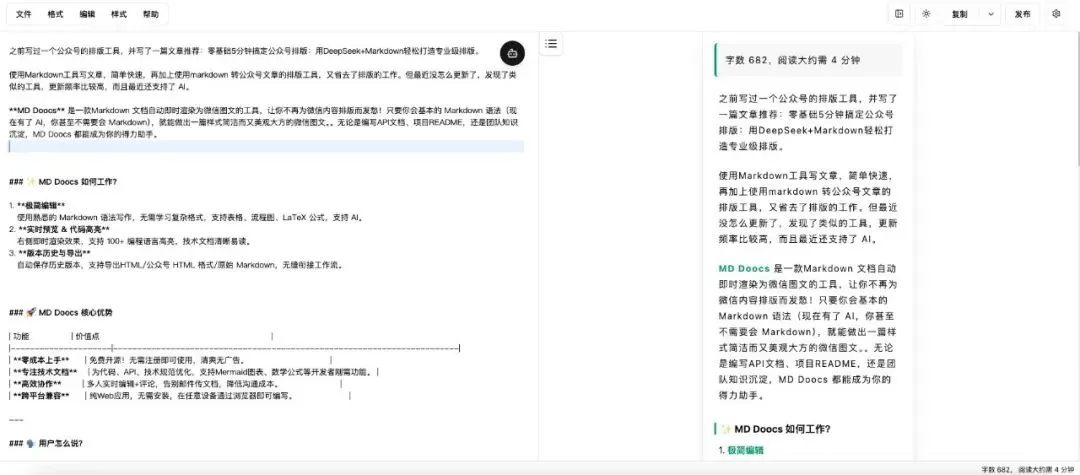Open the 帮助 menu
The width and height of the screenshot is (1080, 475).
(150, 15)
